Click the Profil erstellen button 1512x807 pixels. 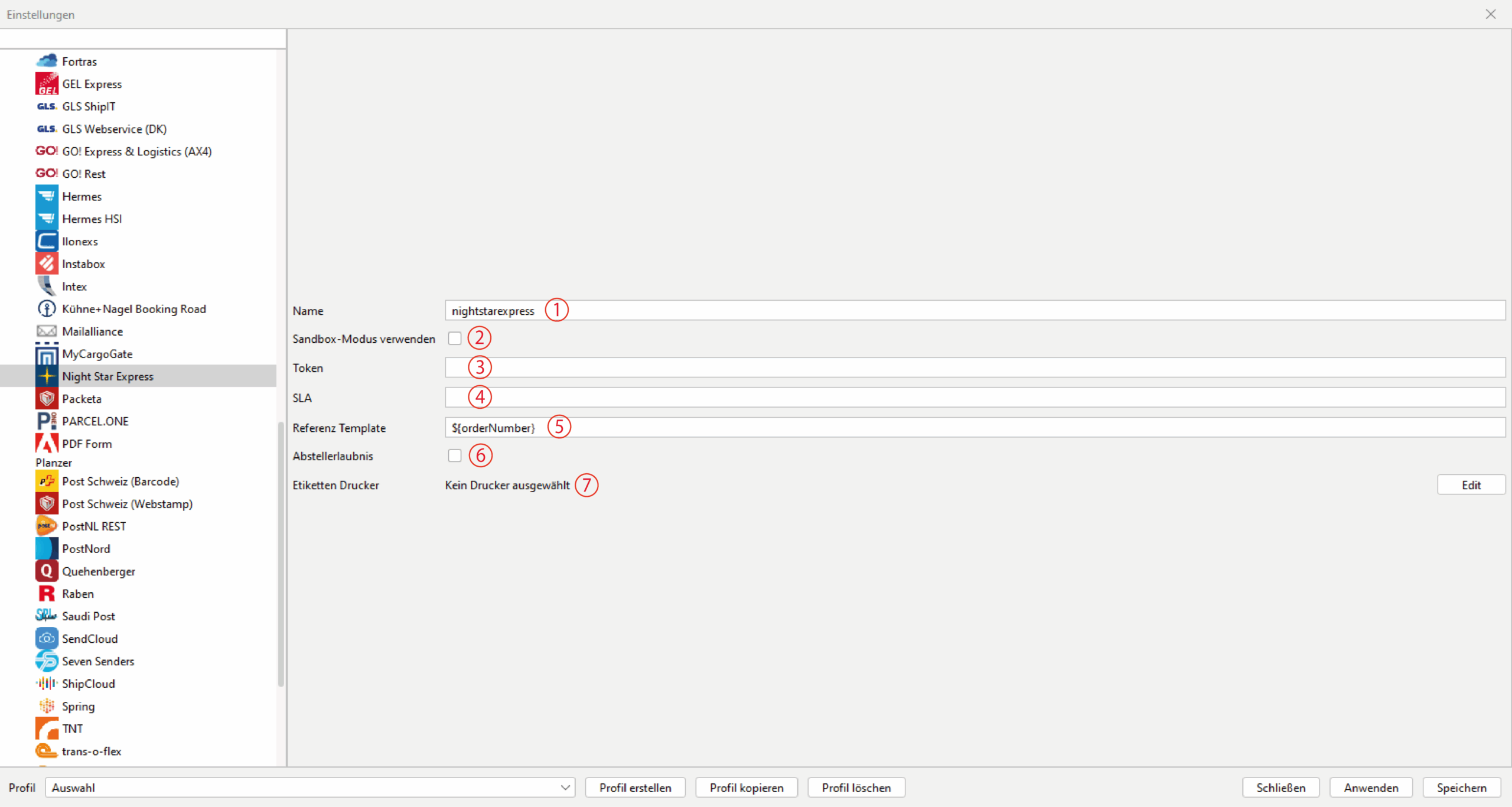click(x=636, y=788)
